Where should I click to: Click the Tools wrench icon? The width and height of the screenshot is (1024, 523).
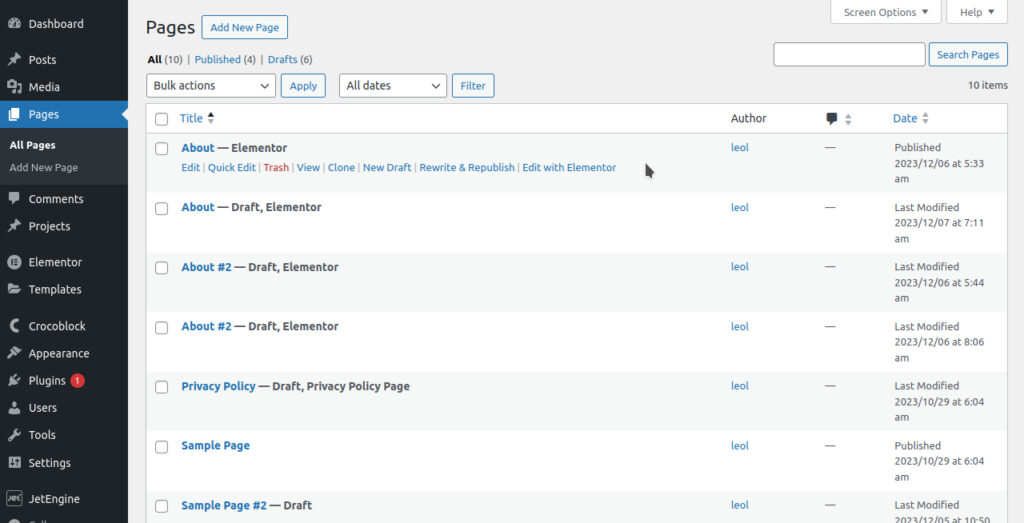coord(14,435)
